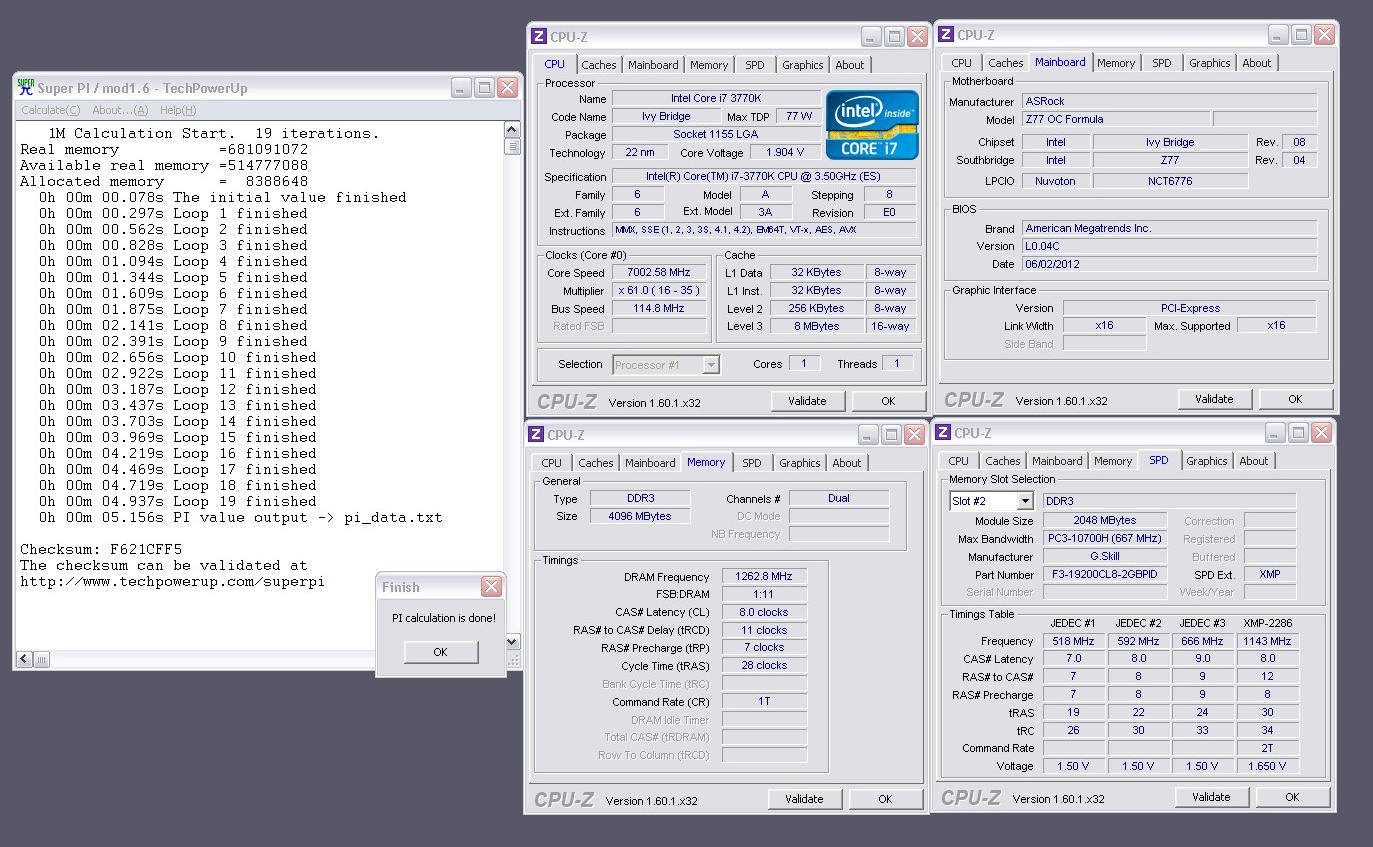Click Validate in the Memory window
The image size is (1373, 847).
pos(804,799)
